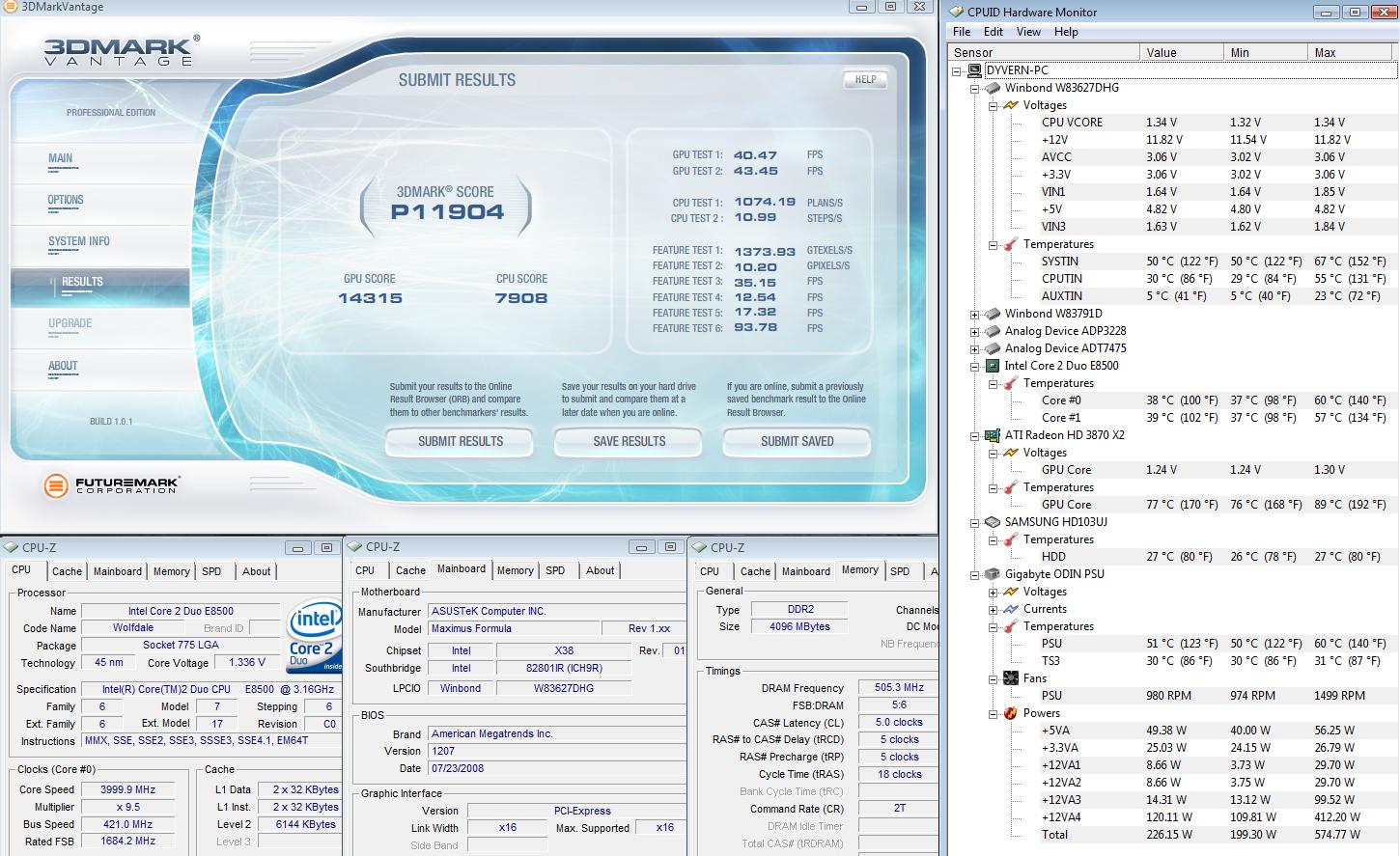The height and width of the screenshot is (856, 1400).
Task: Collapse the Winbond W83627DHG node
Action: click(974, 88)
